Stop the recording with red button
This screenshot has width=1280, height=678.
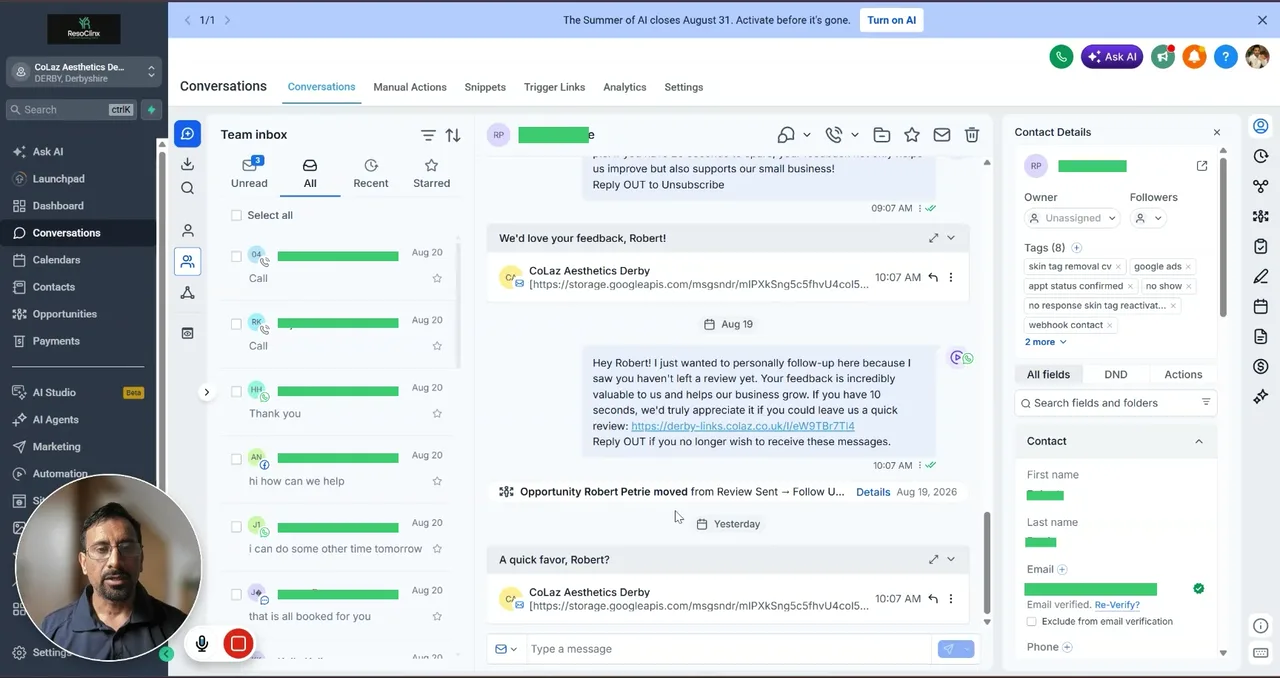click(238, 644)
